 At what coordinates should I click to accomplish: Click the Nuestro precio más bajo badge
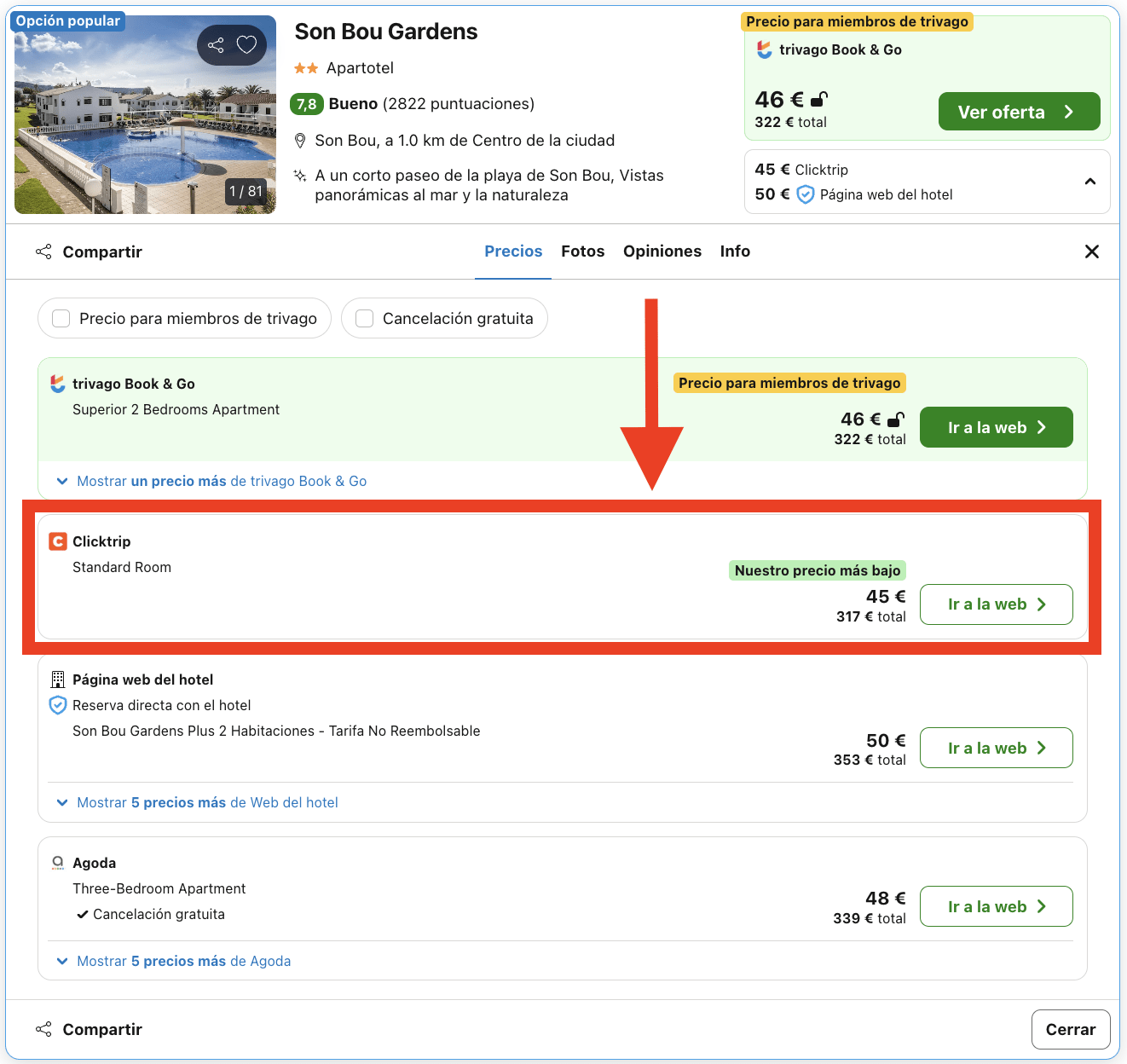click(818, 570)
